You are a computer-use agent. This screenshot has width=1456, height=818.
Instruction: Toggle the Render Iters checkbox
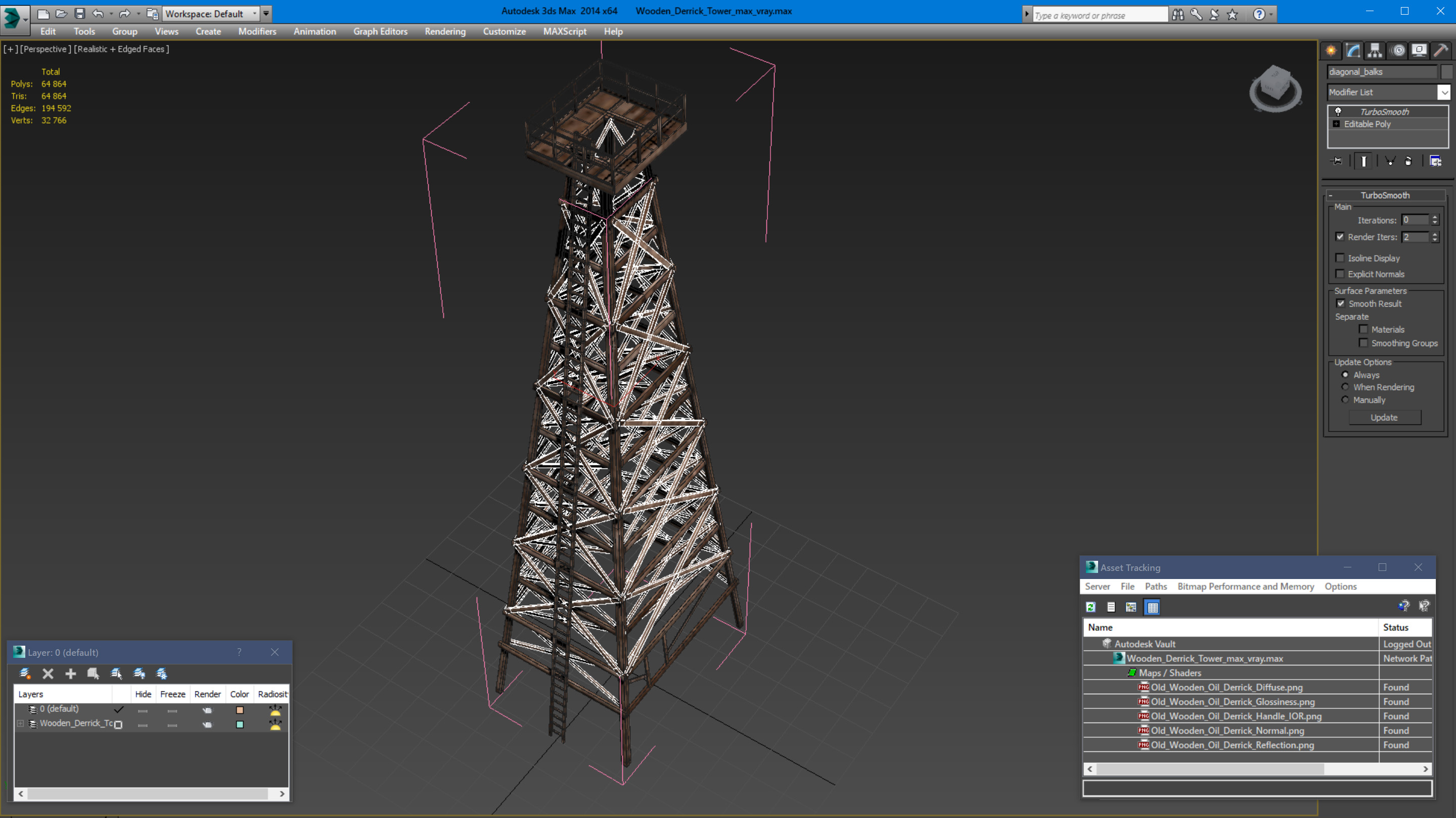click(1340, 236)
